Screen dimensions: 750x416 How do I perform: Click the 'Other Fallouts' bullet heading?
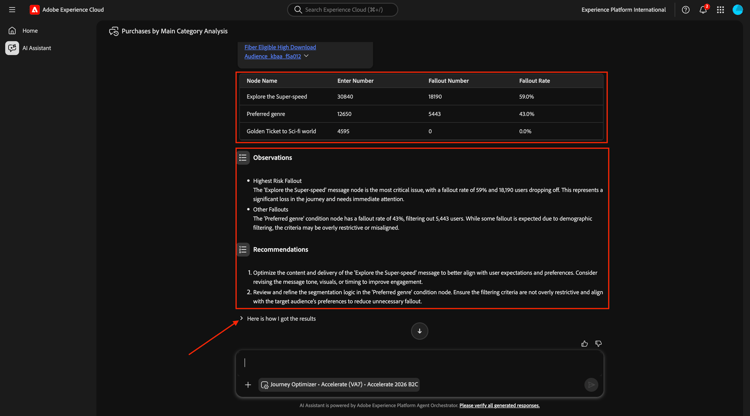[270, 209]
